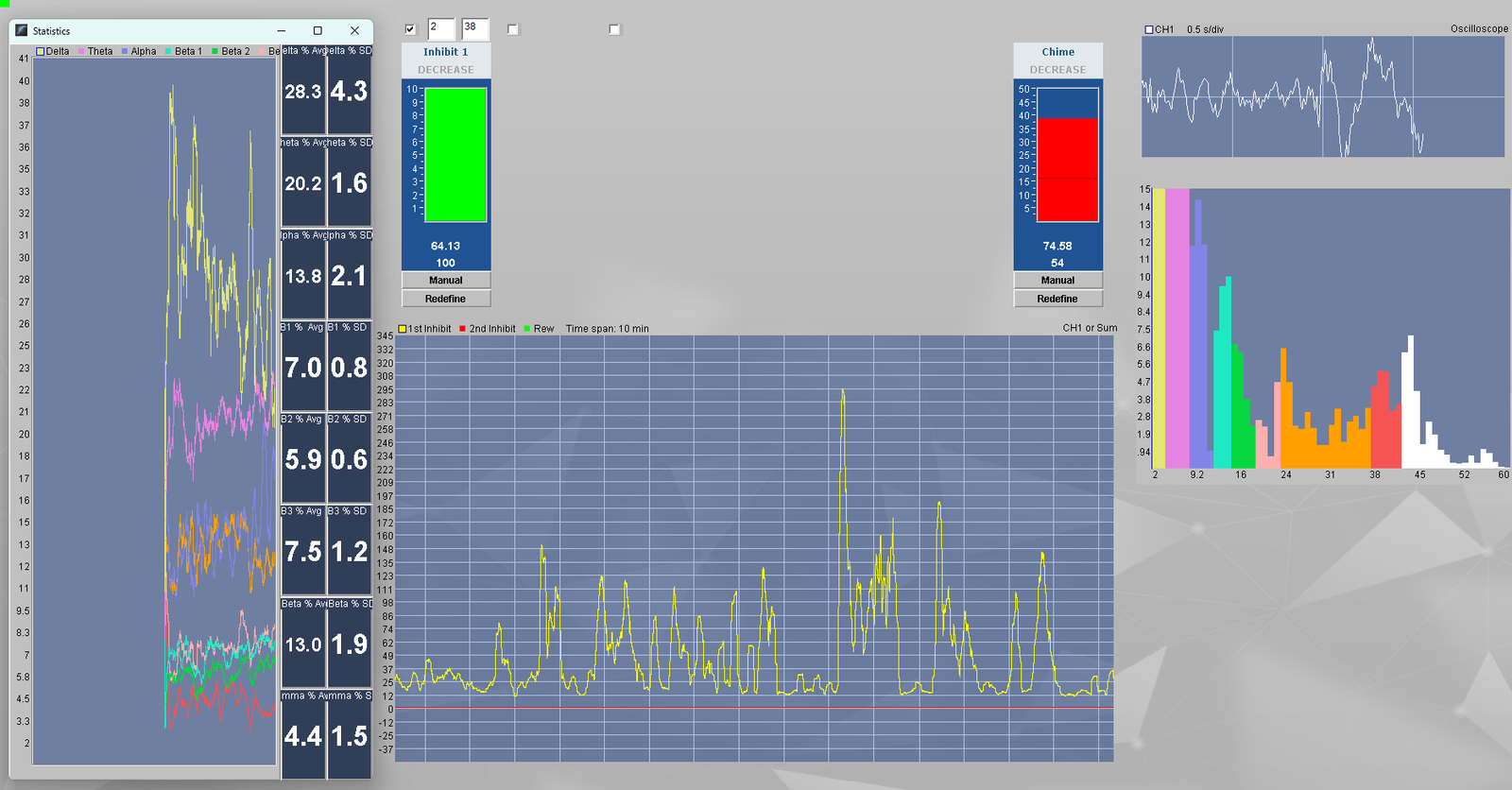Click the 'CH1 or Sum' label
The height and width of the screenshot is (790, 1512).
click(x=1090, y=328)
